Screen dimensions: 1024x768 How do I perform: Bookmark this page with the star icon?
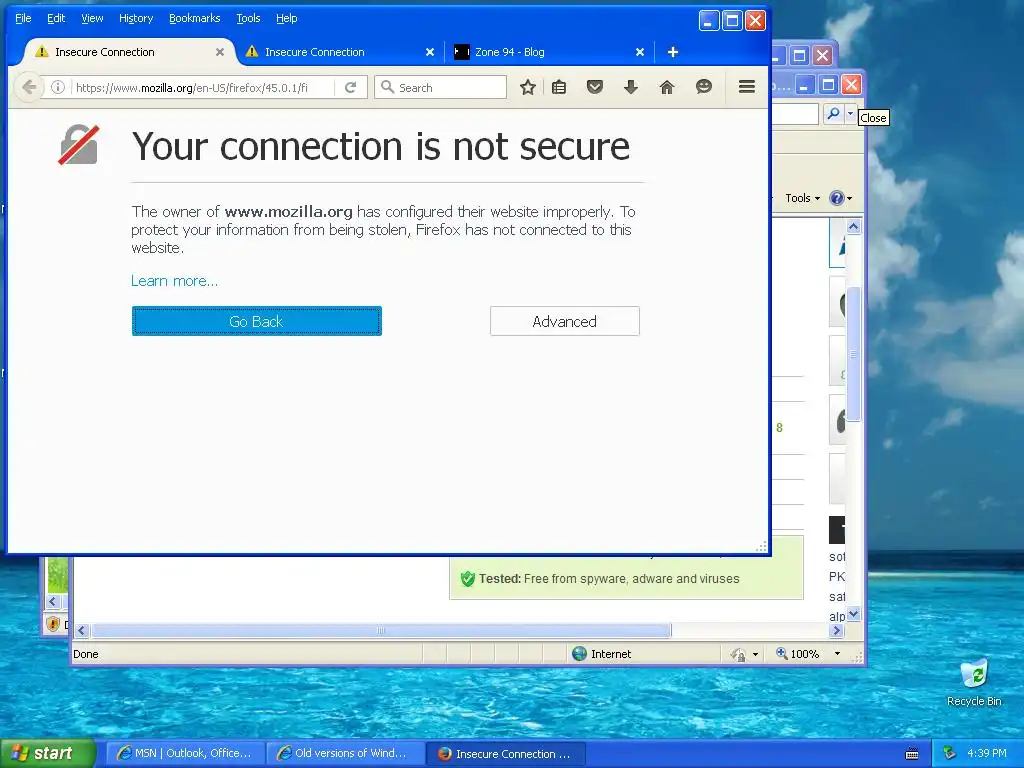pyautogui.click(x=528, y=87)
